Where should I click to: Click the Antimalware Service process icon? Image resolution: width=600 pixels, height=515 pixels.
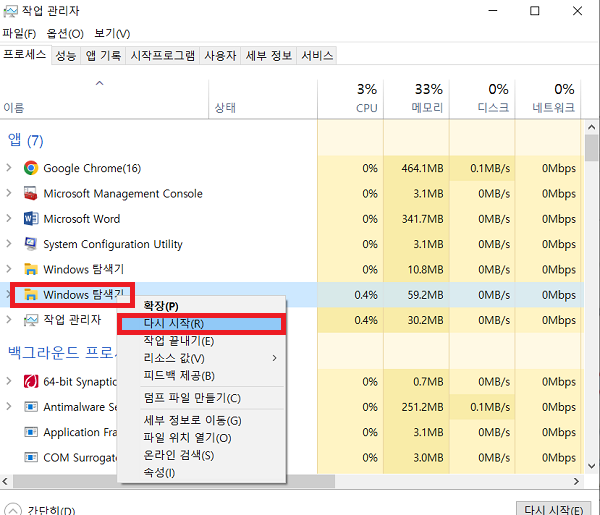point(31,407)
